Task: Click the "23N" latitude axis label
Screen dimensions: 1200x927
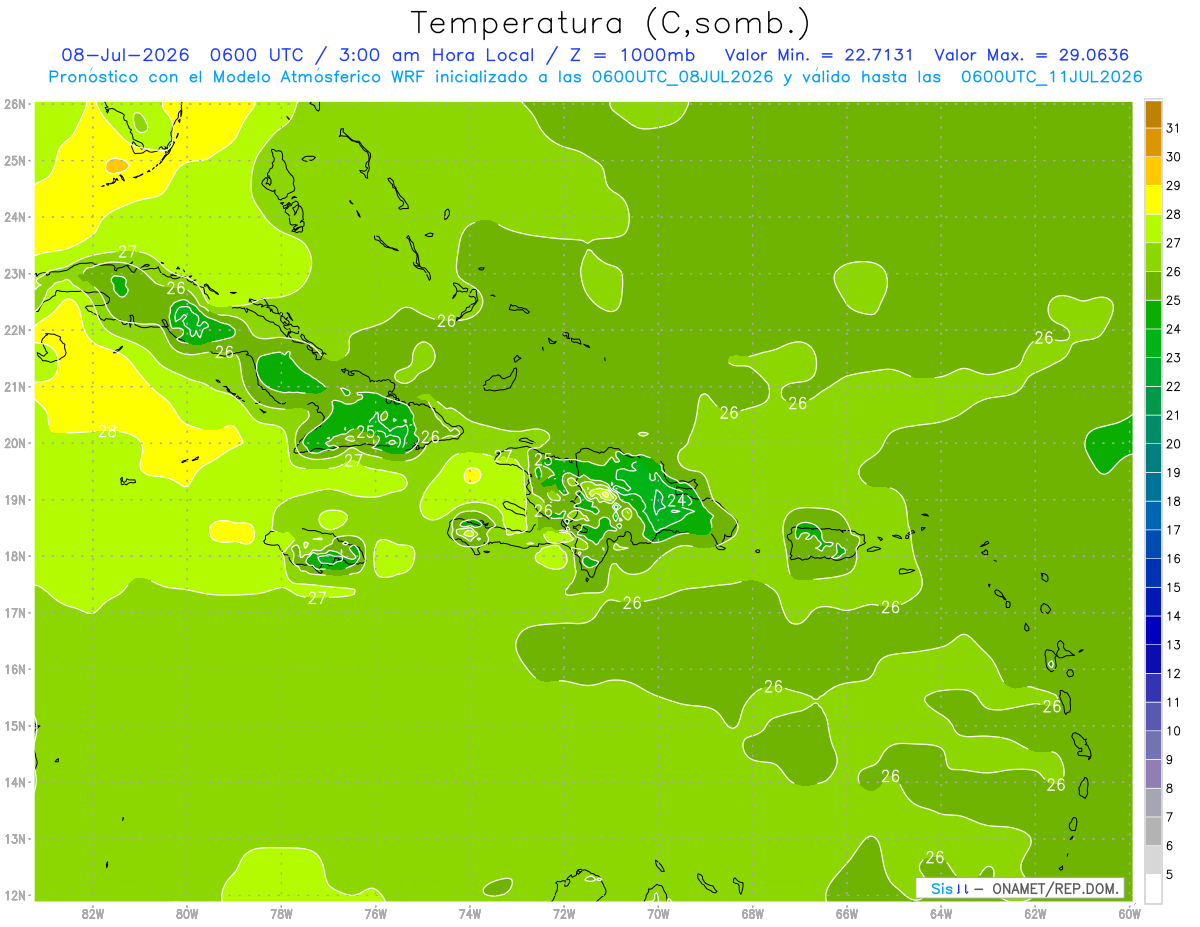Action: click(x=15, y=274)
